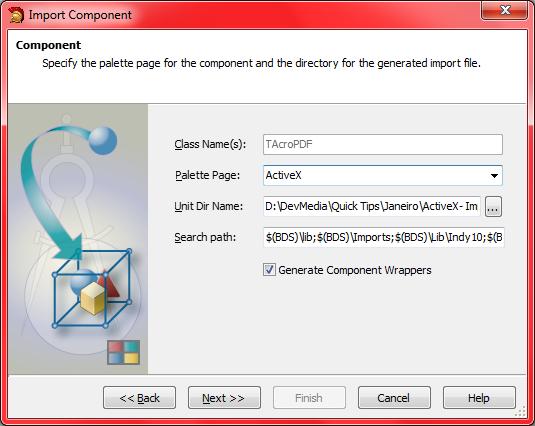Image resolution: width=535 pixels, height=426 pixels.
Task: Click the Delphi helmet icon in title bar
Action: [16, 15]
